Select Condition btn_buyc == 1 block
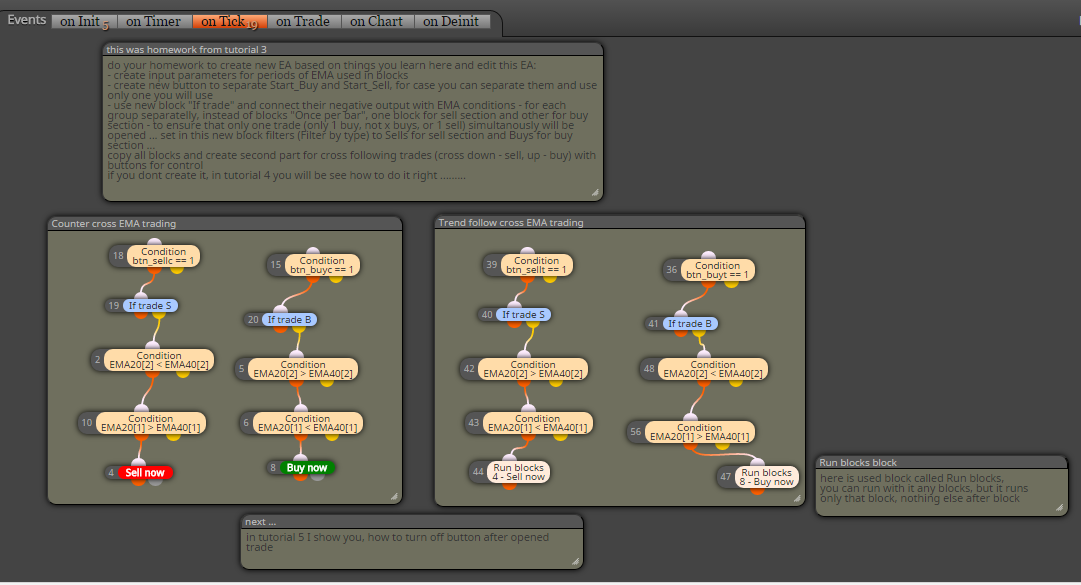The height and width of the screenshot is (585, 1081). (x=322, y=265)
